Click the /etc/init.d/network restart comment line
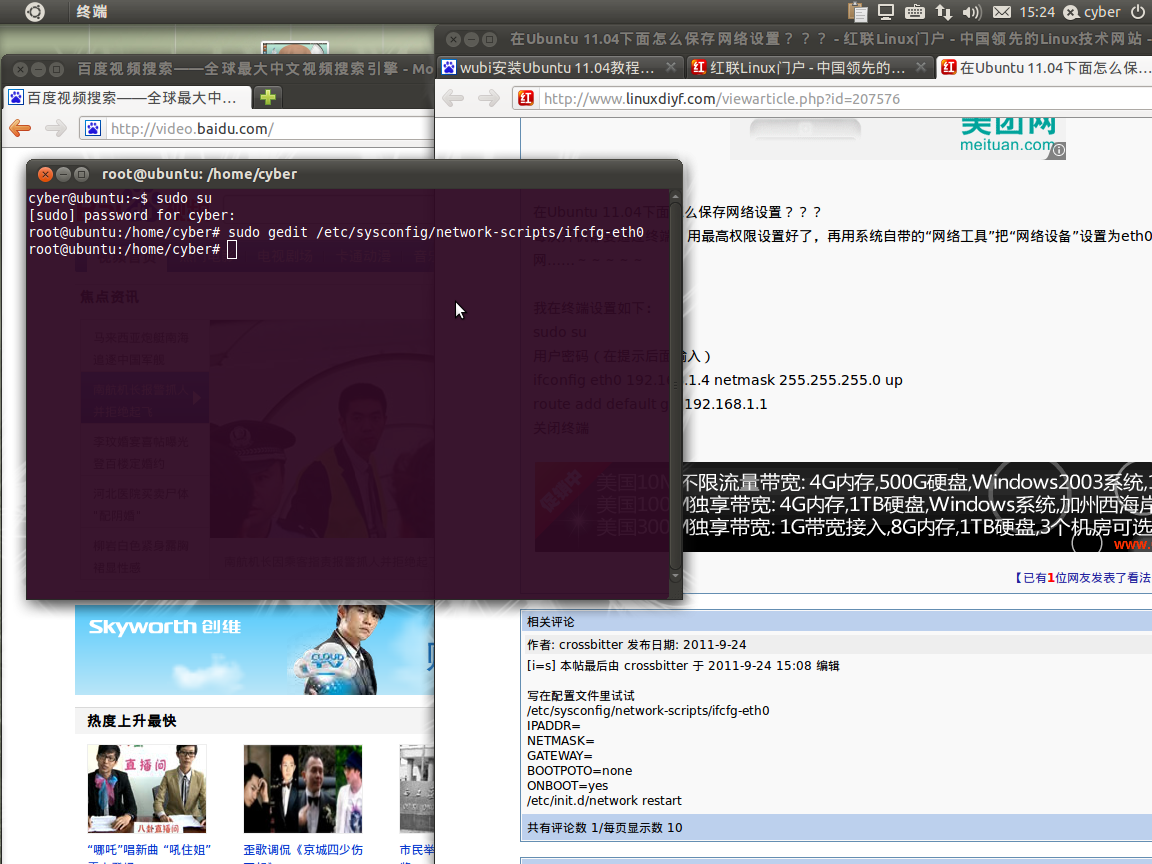This screenshot has height=864, width=1152. click(604, 801)
